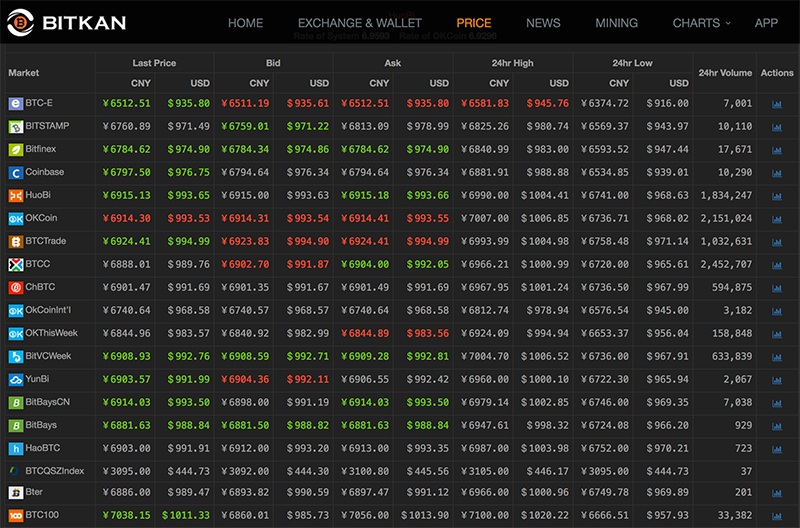Click the BTCTrade exchange logo icon

(15, 242)
